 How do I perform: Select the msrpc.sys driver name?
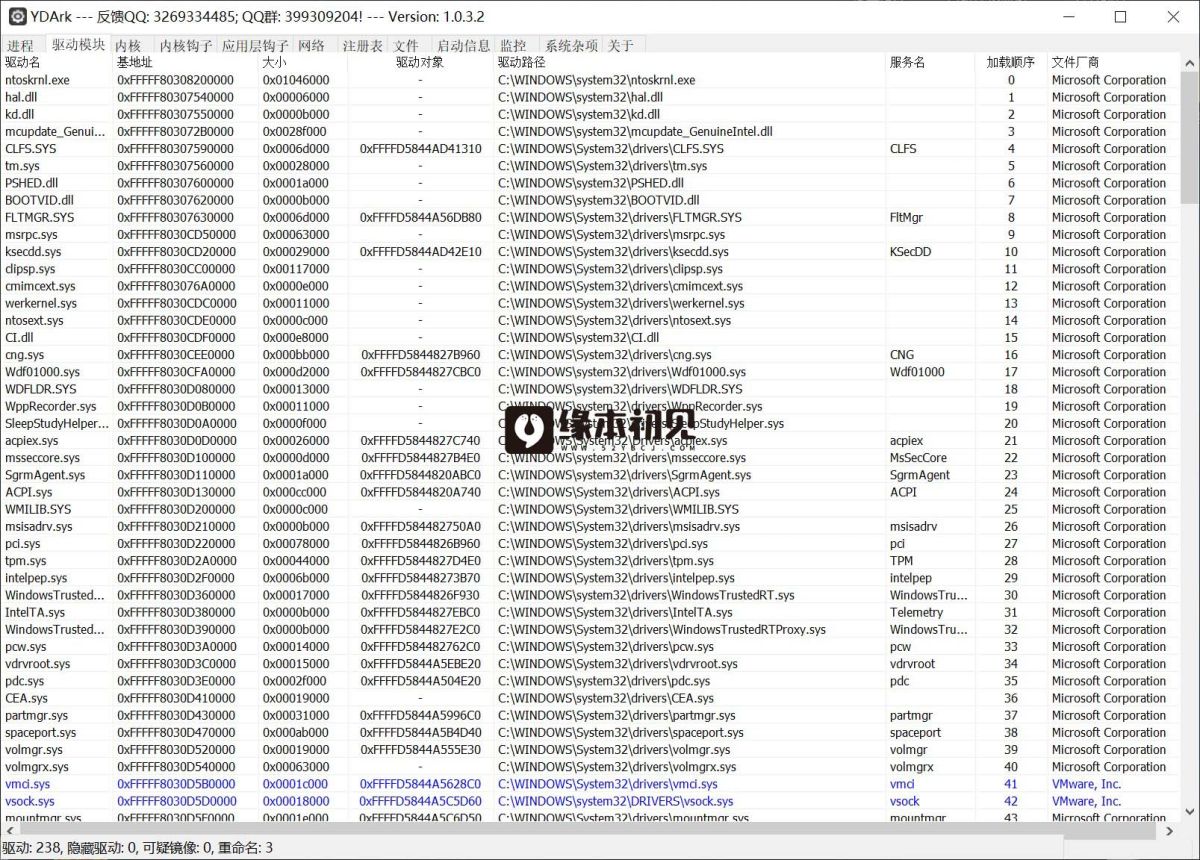[x=31, y=235]
